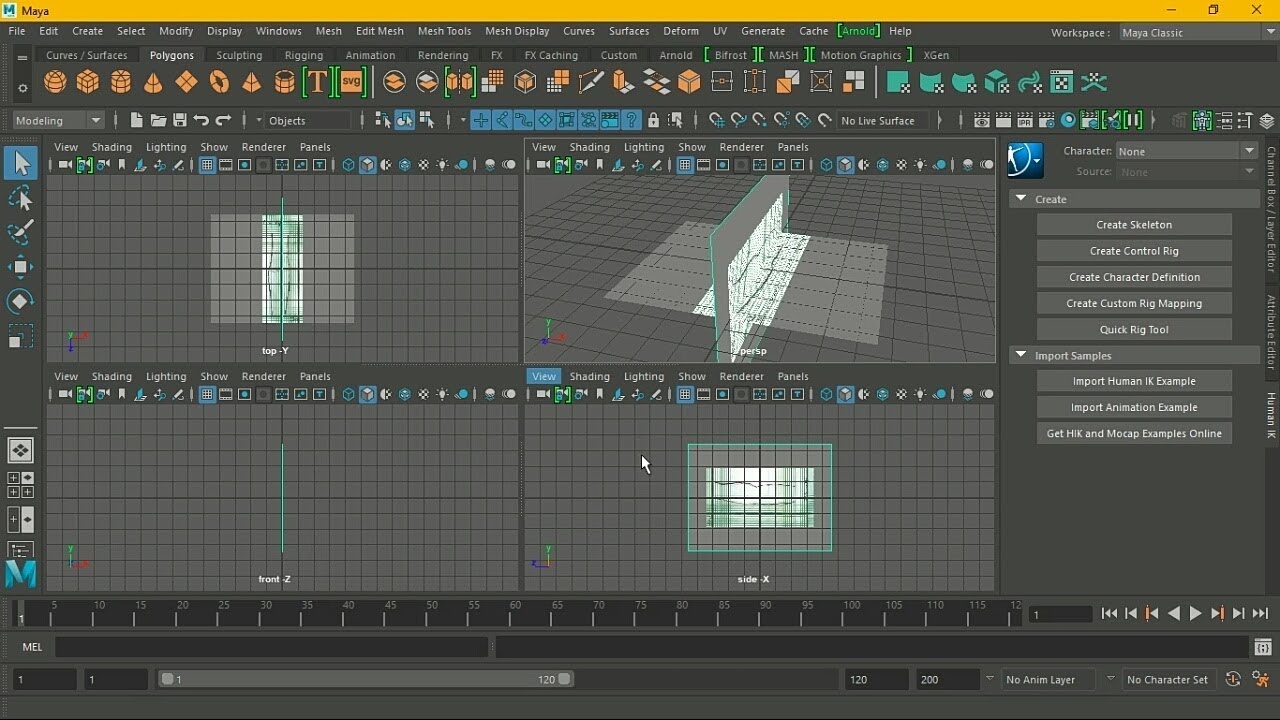Click Get HIK and Mocap Examples Online
Image resolution: width=1280 pixels, height=720 pixels.
1134,433
